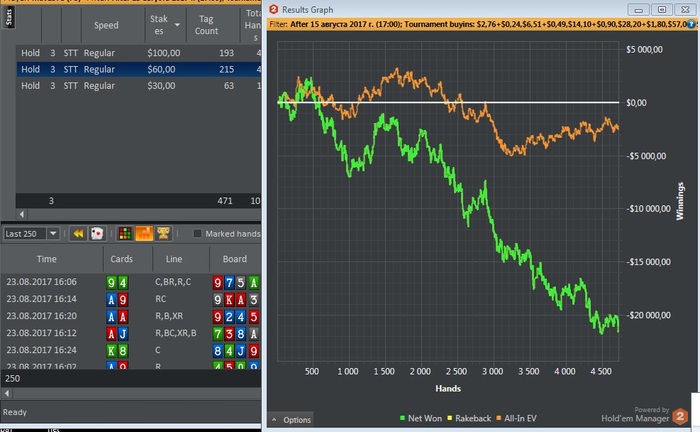The height and width of the screenshot is (432, 700).
Task: Click the C,BR,R,C line cell
Action: coord(173,282)
